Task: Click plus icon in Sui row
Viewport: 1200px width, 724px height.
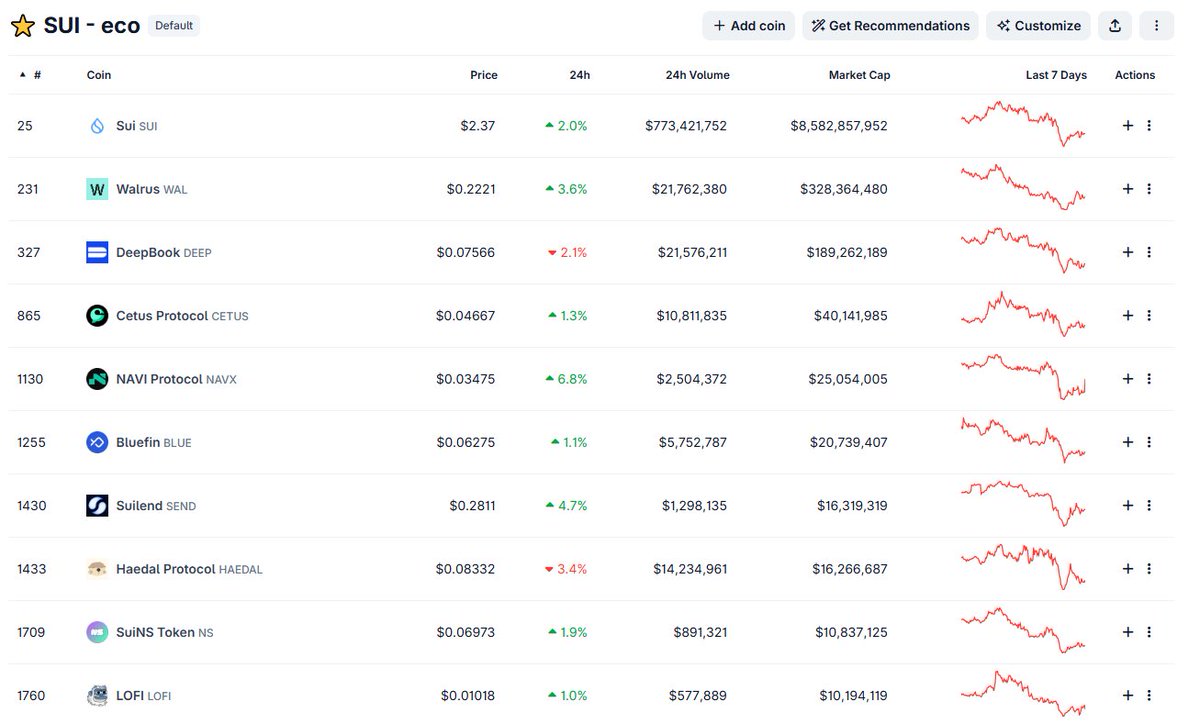Action: (x=1128, y=126)
